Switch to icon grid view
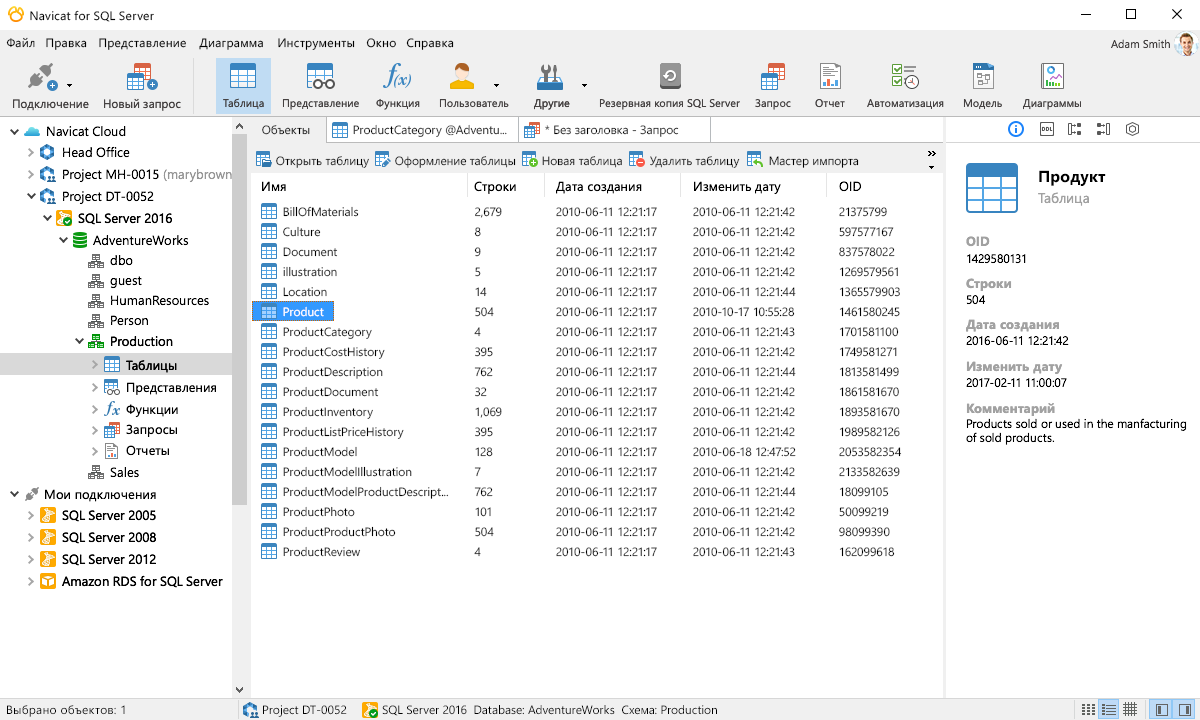 click(1089, 710)
